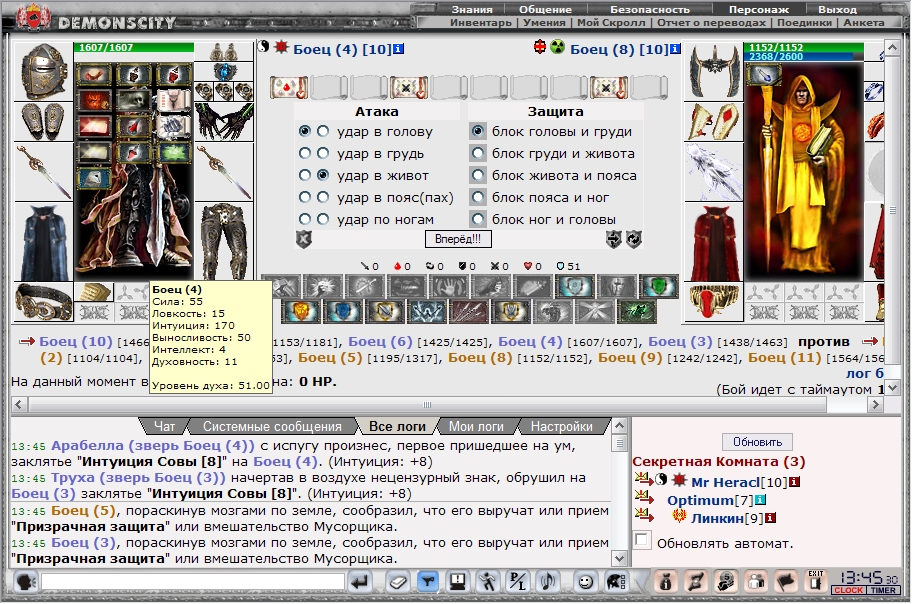The width and height of the screenshot is (912, 604).
Task: Click the gray knight helmet skill icon
Action: [x=617, y=286]
